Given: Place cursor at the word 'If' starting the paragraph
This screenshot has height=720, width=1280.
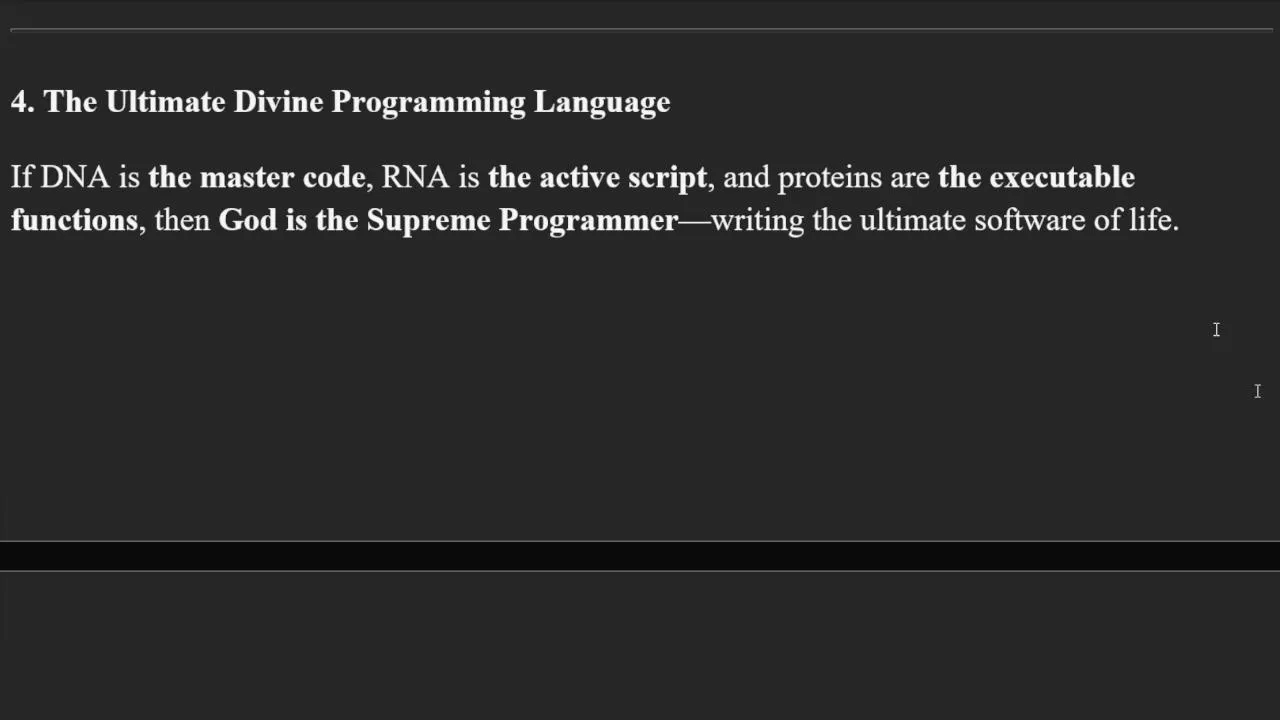Looking at the screenshot, I should [21, 177].
